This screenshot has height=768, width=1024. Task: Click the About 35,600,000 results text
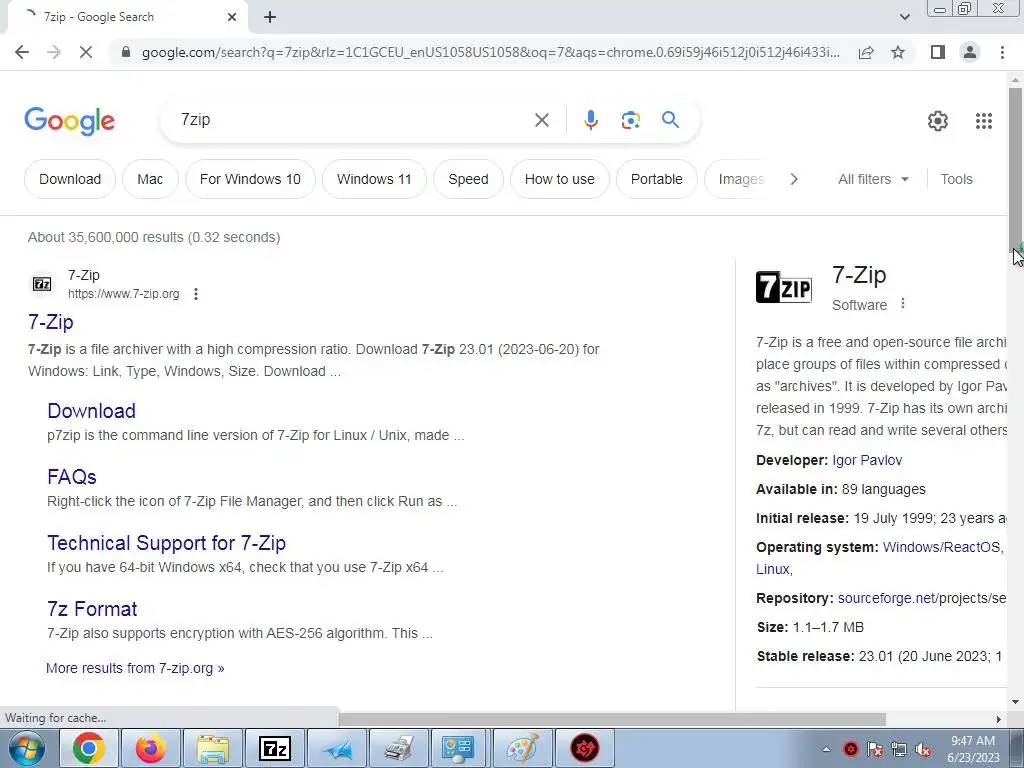pos(154,237)
